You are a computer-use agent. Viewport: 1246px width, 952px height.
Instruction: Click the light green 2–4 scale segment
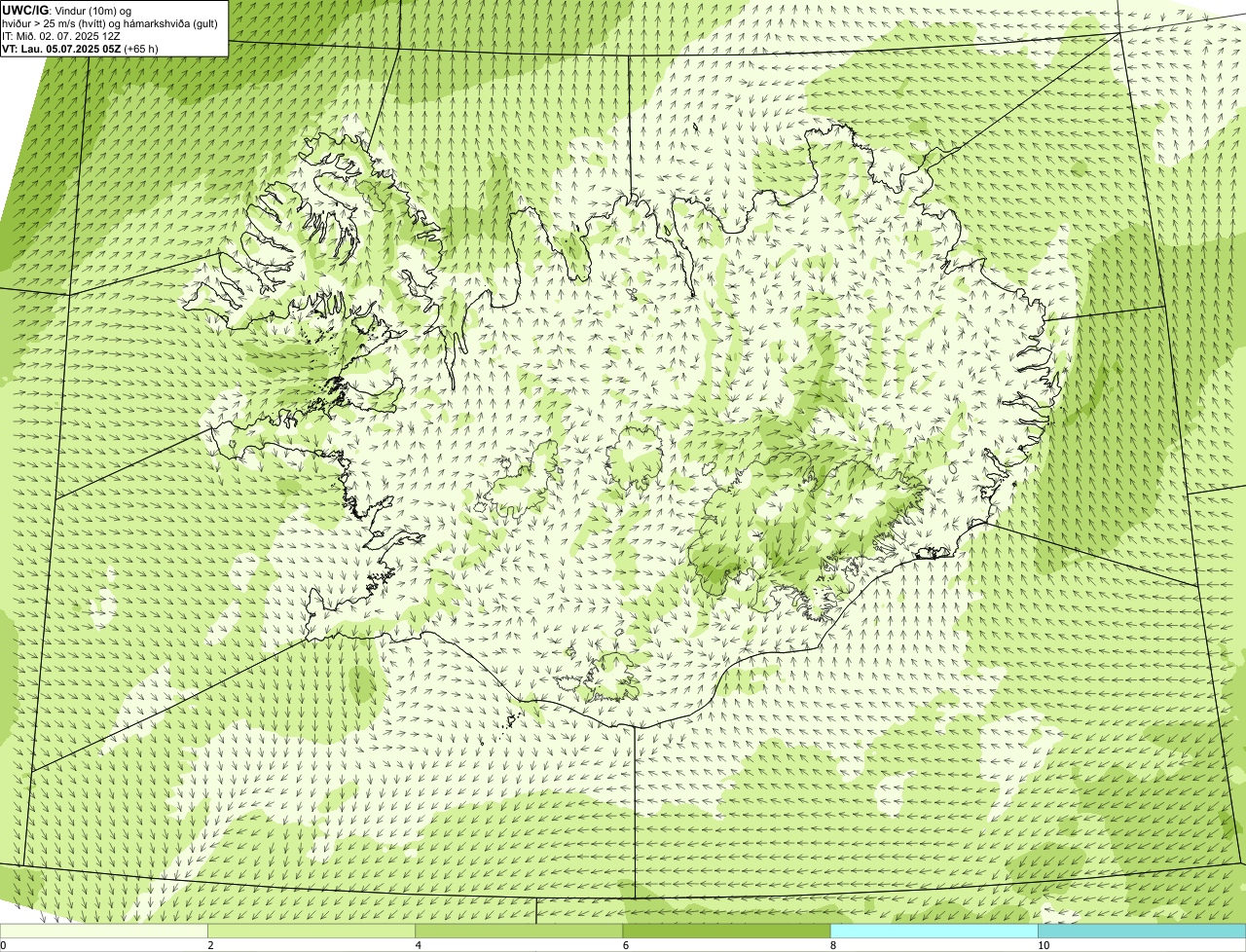[x=311, y=932]
